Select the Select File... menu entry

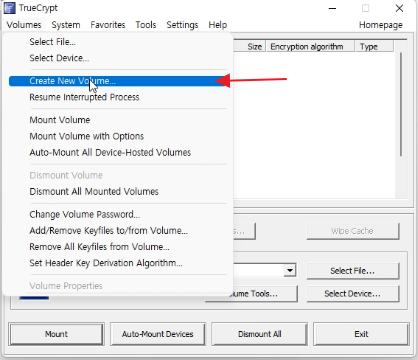[x=52, y=42]
